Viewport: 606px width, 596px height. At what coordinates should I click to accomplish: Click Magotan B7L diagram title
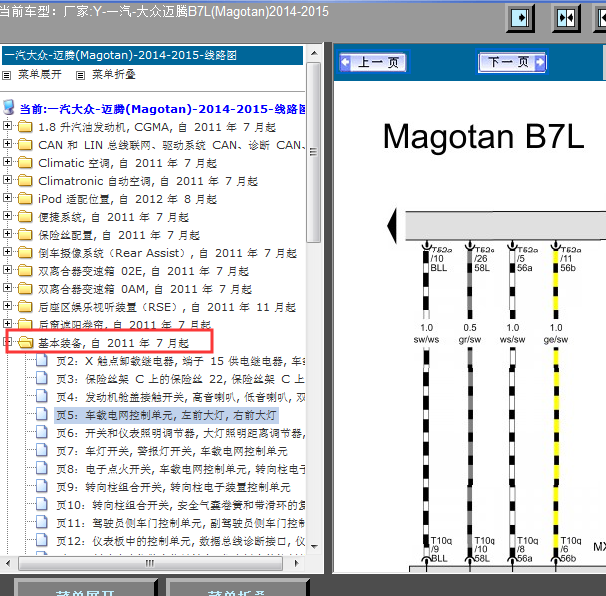[x=483, y=136]
